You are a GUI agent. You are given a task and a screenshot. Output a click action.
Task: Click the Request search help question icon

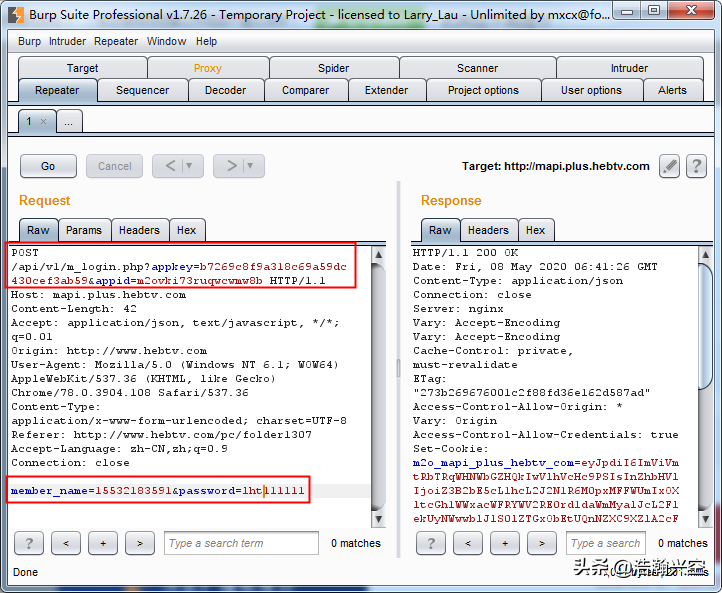pyautogui.click(x=29, y=543)
